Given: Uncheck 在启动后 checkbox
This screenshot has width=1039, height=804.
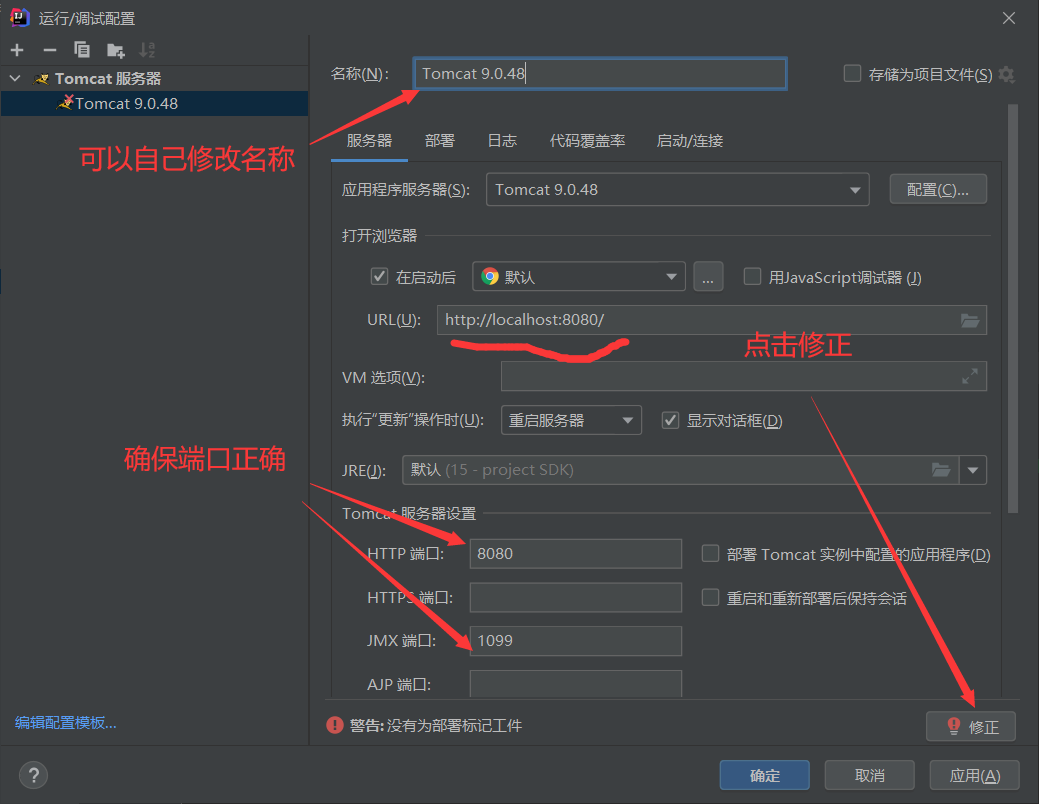Looking at the screenshot, I should click(379, 276).
